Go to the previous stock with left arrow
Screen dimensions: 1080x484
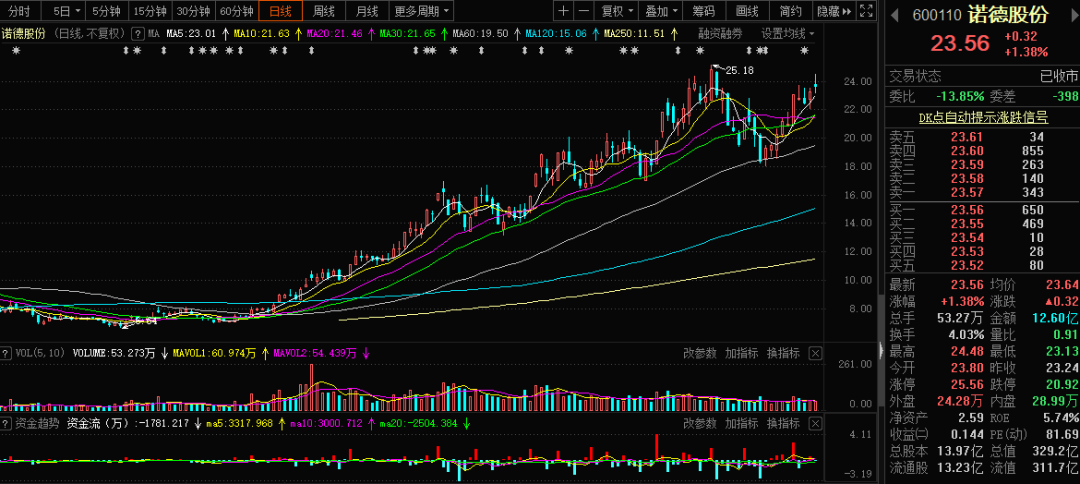(893, 14)
